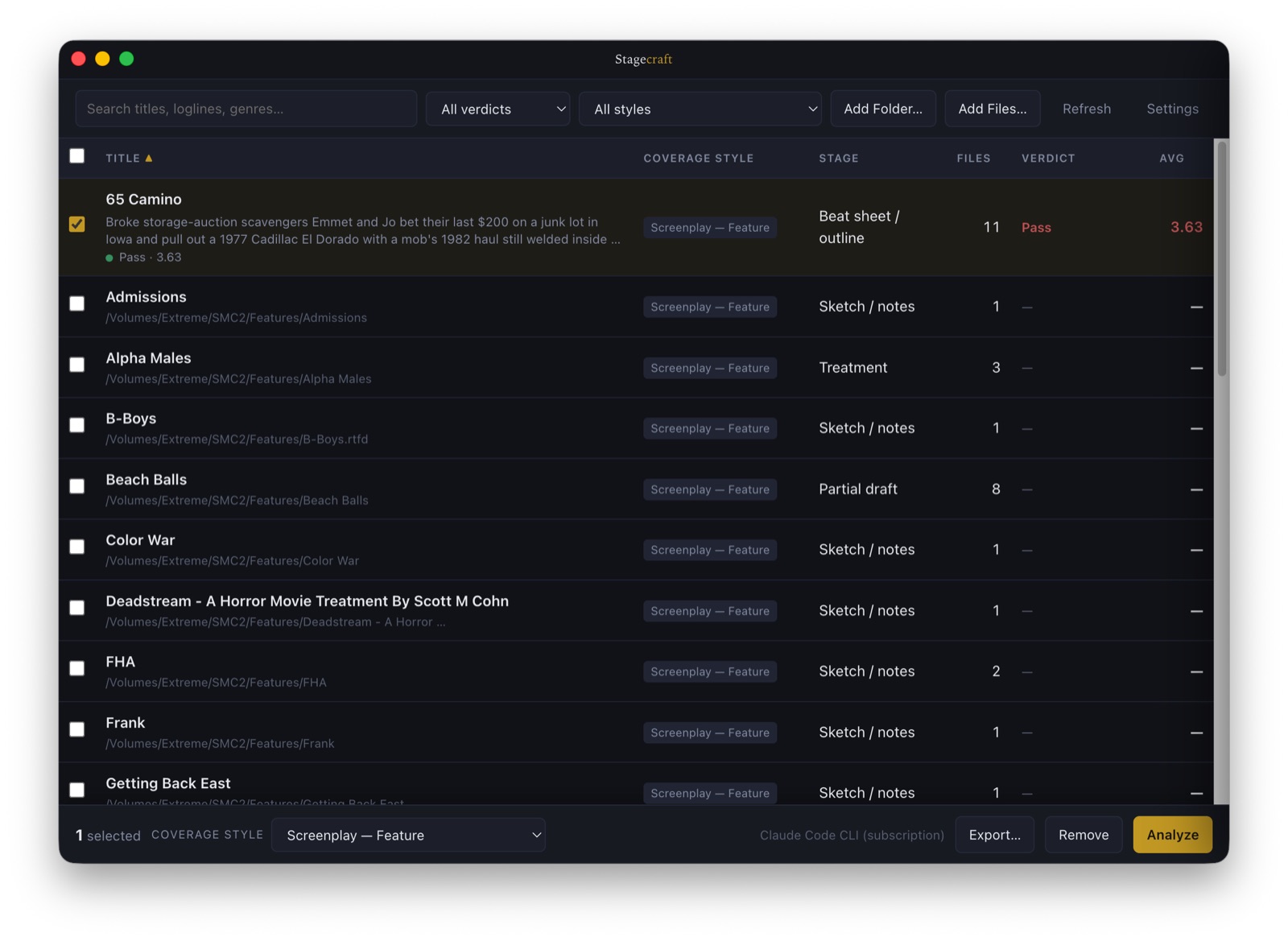Screen dimensions: 1288x941
Task: Expand the bottom Coverage Style dropdown
Action: [x=409, y=835]
